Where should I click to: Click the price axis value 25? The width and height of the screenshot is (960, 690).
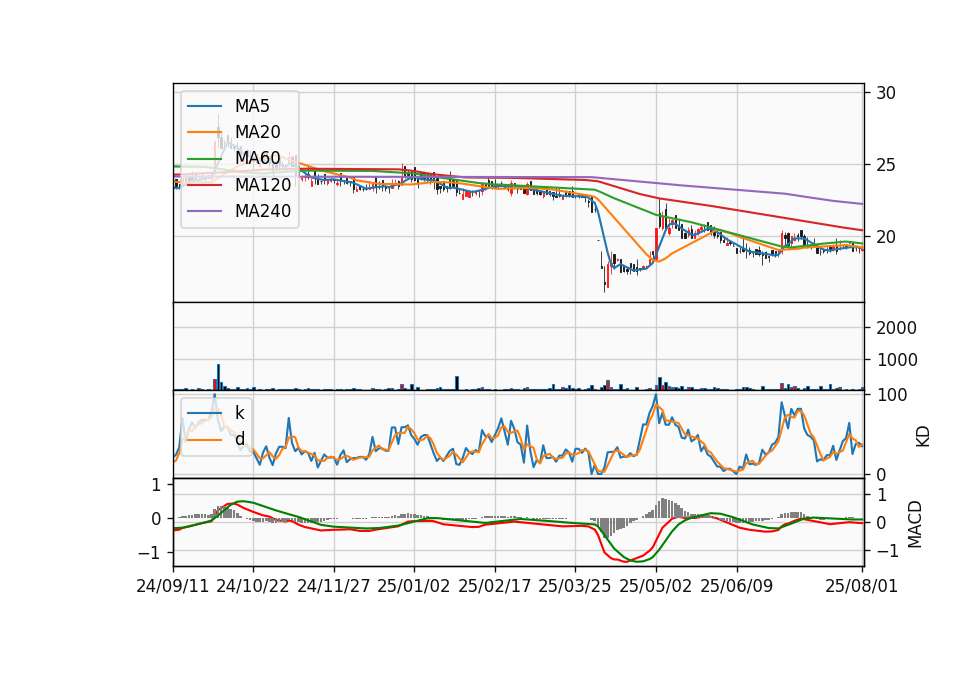[x=886, y=165]
